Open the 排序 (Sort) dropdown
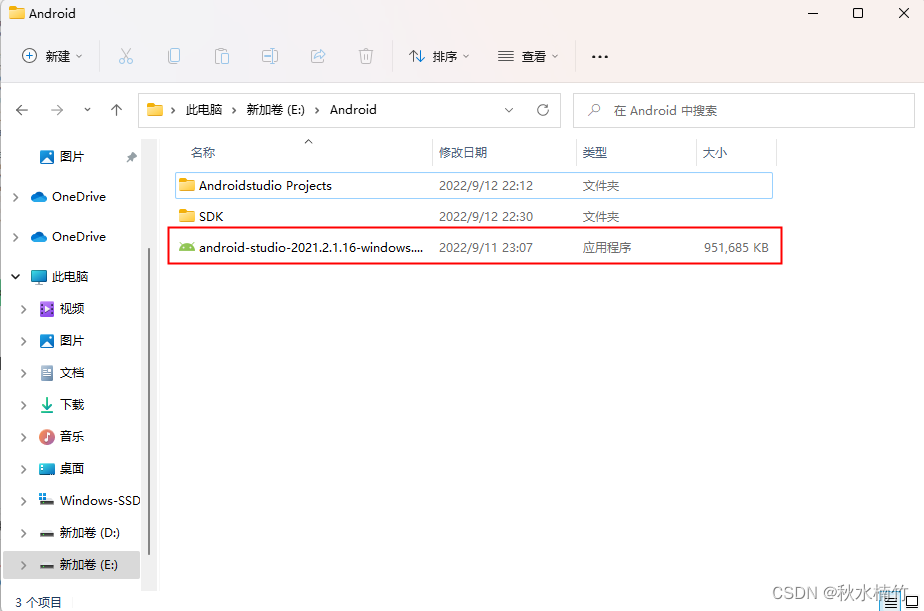 [x=440, y=57]
